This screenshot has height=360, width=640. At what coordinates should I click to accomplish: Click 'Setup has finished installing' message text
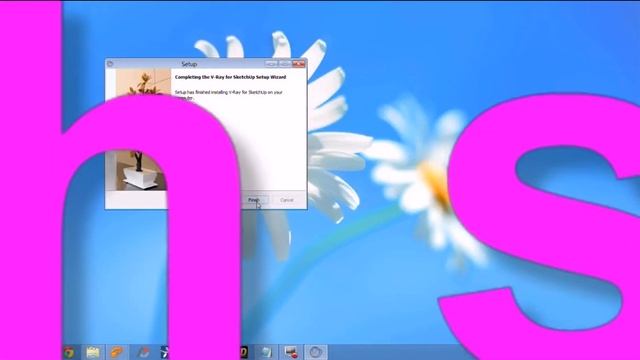(x=229, y=95)
